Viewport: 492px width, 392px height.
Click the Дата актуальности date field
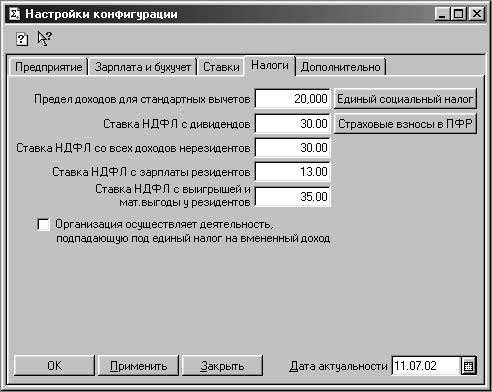coord(427,366)
